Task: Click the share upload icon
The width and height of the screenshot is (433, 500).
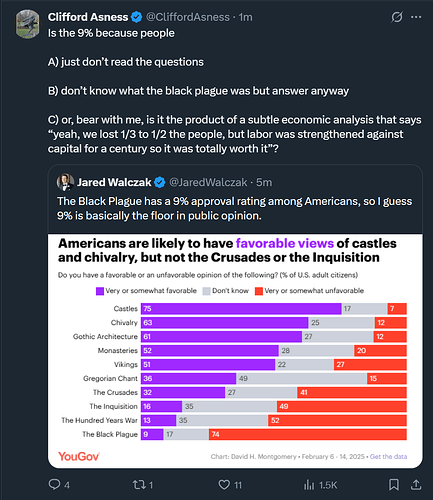Action: tap(416, 485)
